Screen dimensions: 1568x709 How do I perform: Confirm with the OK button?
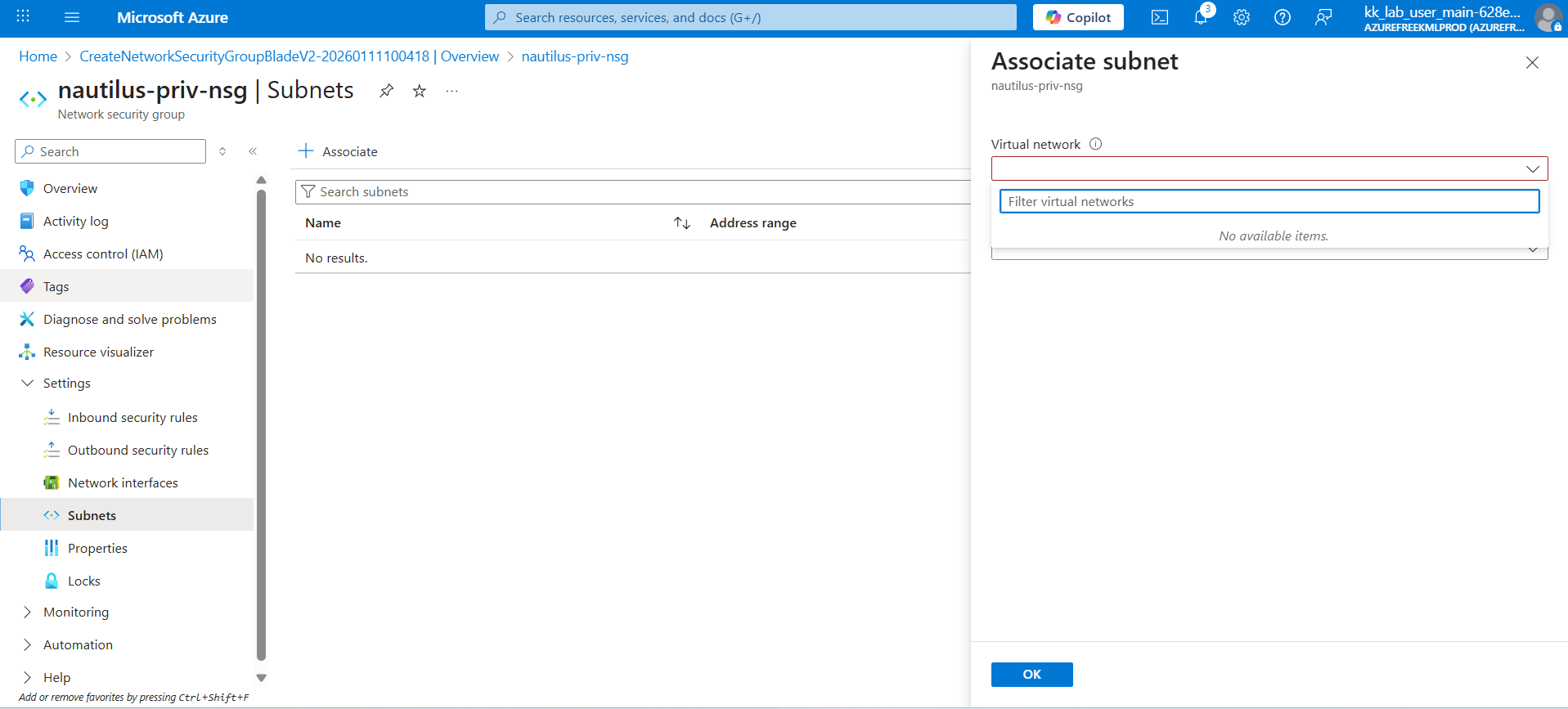(x=1031, y=675)
